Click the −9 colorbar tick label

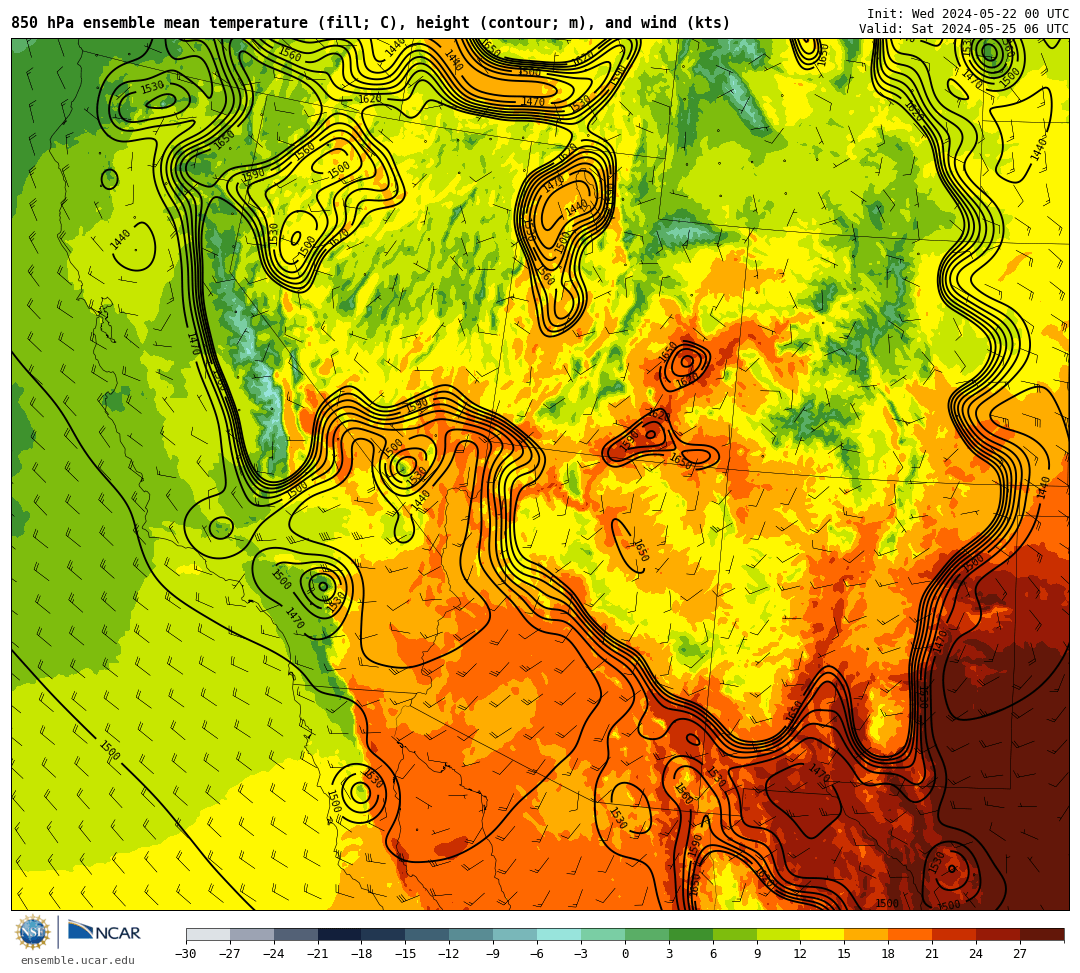click(493, 954)
